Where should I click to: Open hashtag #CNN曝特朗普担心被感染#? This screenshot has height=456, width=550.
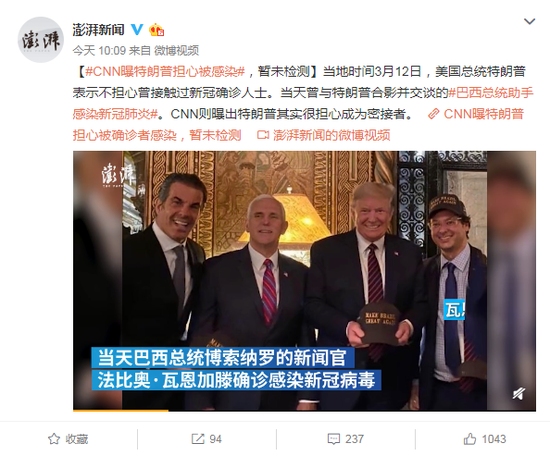[x=165, y=72]
